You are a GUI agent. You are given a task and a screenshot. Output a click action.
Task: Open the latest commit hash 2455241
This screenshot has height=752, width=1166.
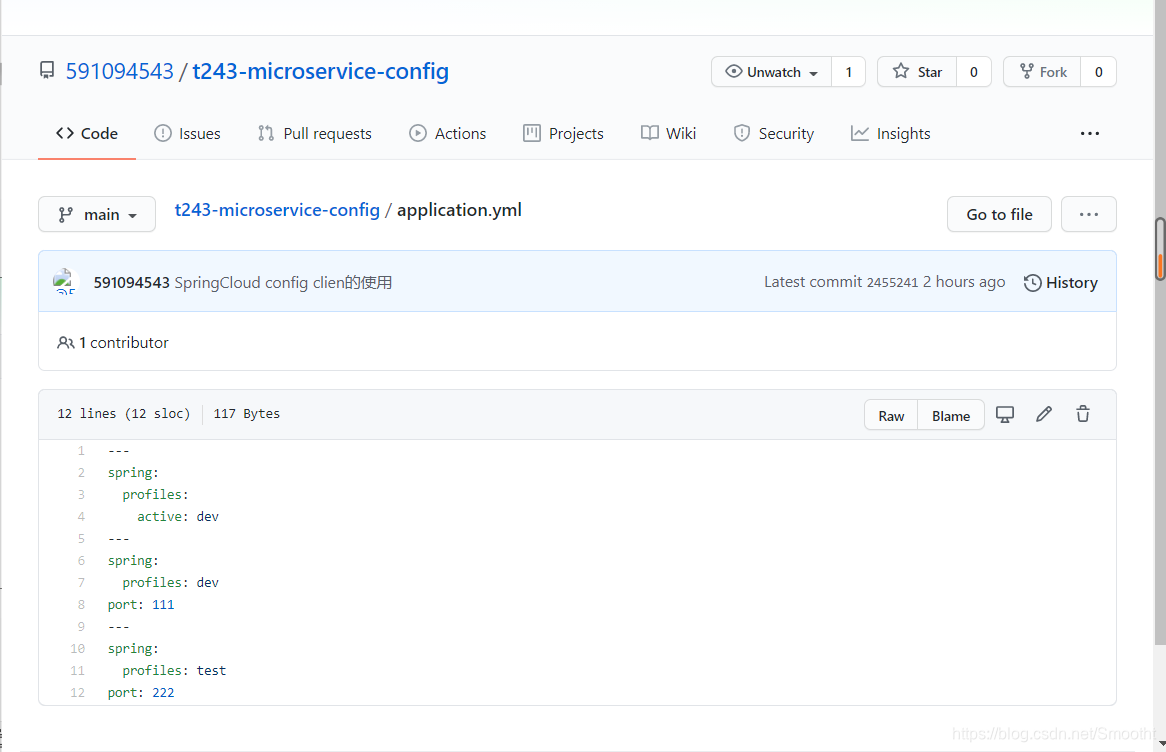pos(892,283)
